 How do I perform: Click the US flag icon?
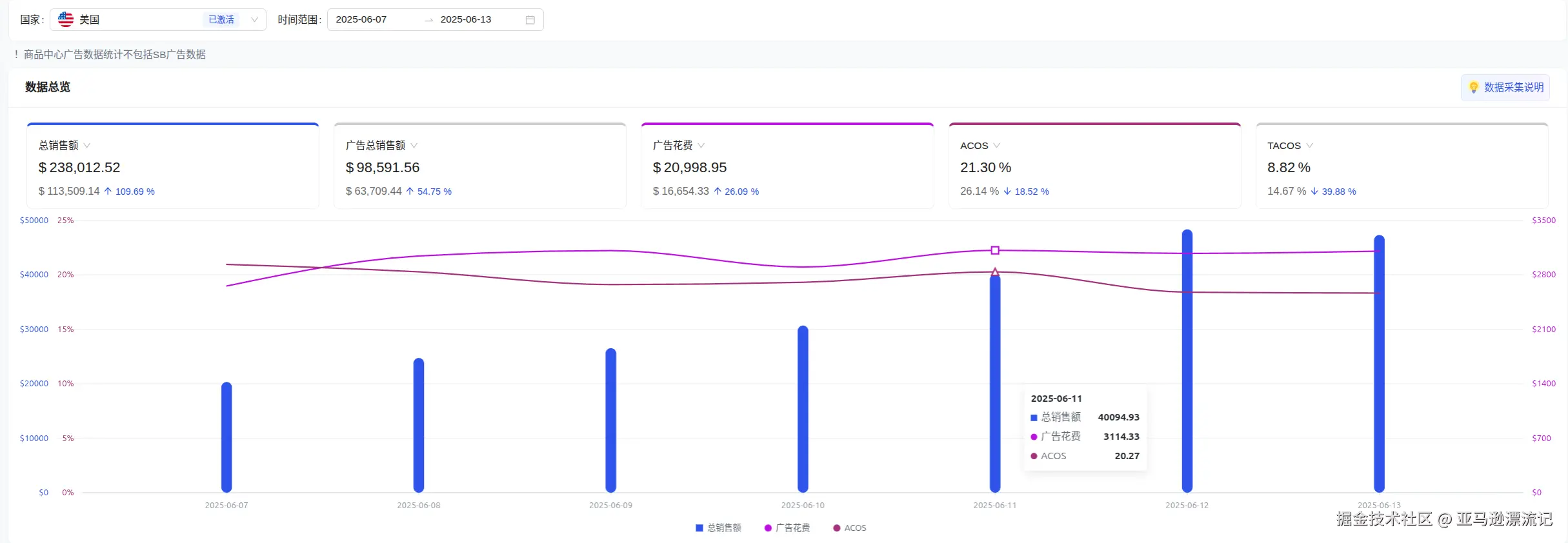point(66,19)
